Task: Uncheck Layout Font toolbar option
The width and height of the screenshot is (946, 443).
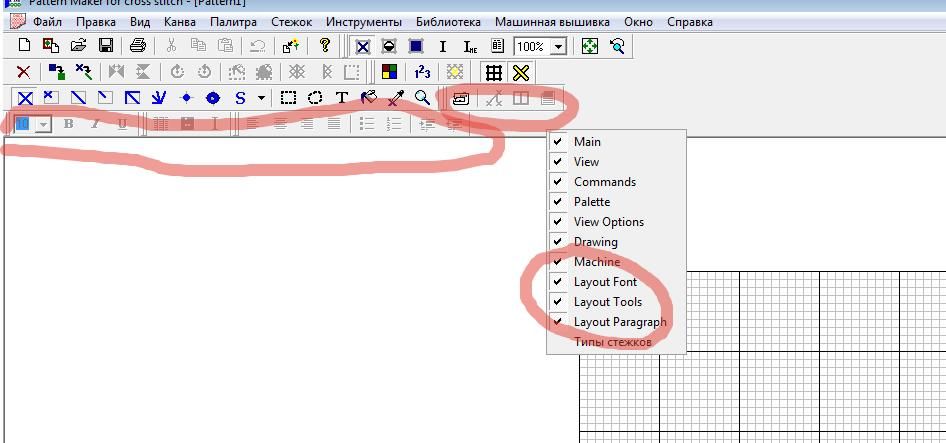Action: (x=605, y=282)
